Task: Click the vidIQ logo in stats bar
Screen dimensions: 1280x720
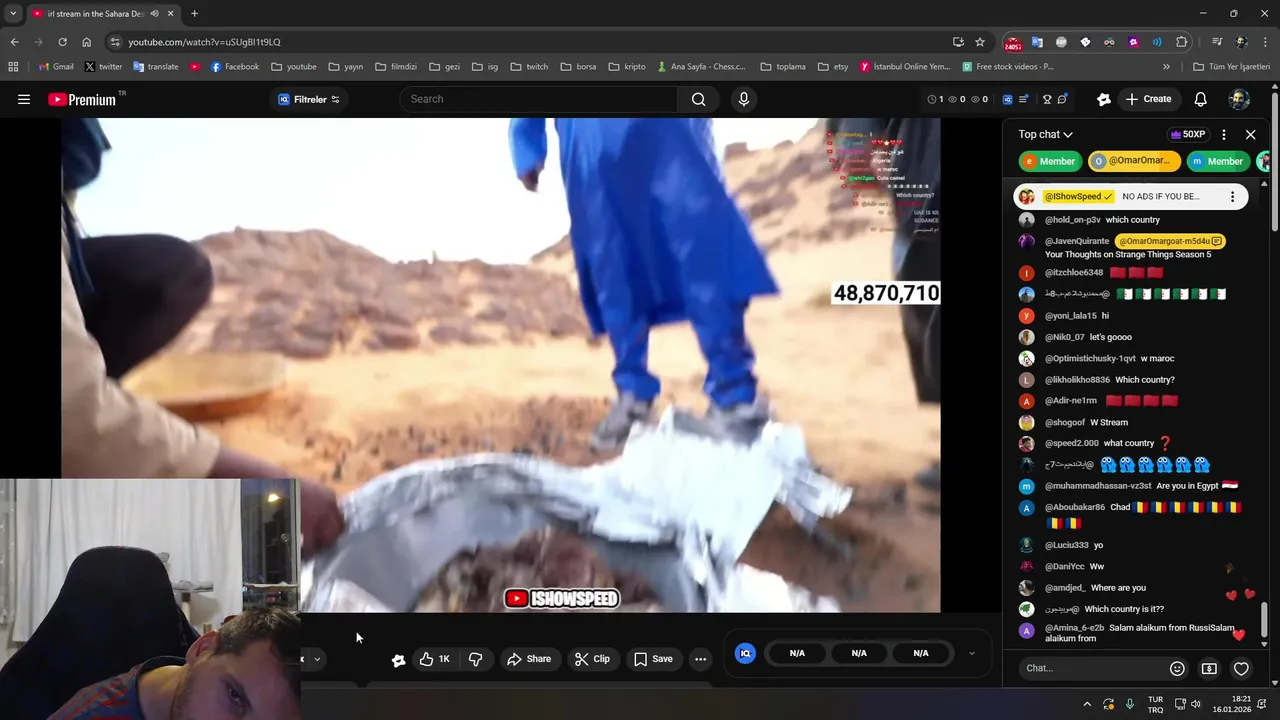Action: (744, 653)
